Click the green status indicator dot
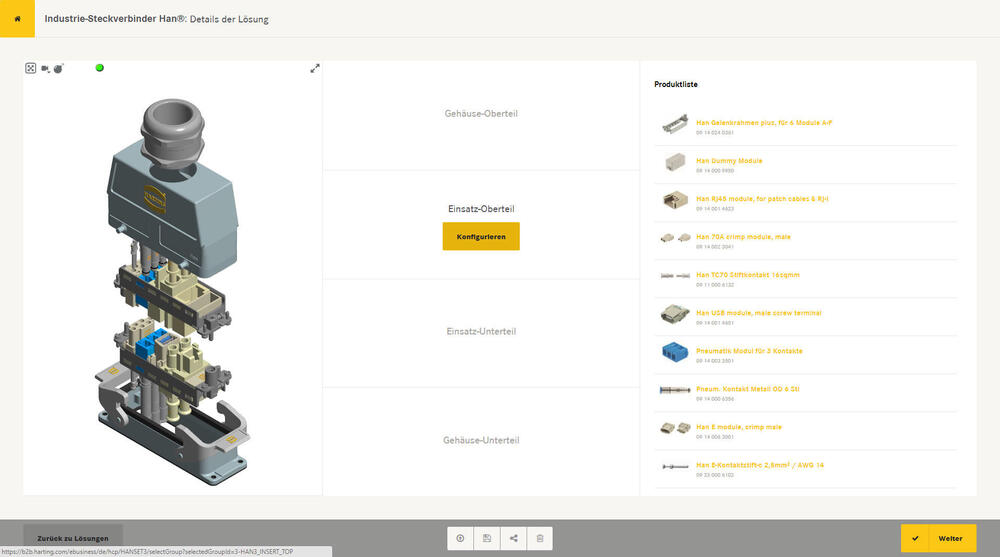1000x557 pixels. [x=99, y=67]
